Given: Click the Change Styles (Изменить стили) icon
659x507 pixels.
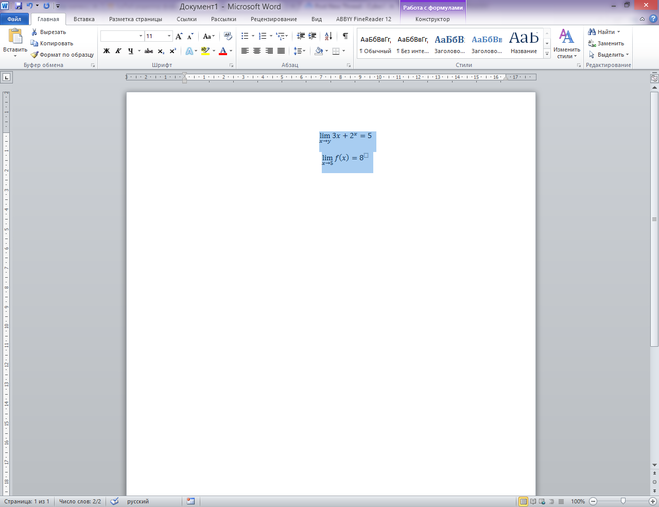Looking at the screenshot, I should pos(566,37).
